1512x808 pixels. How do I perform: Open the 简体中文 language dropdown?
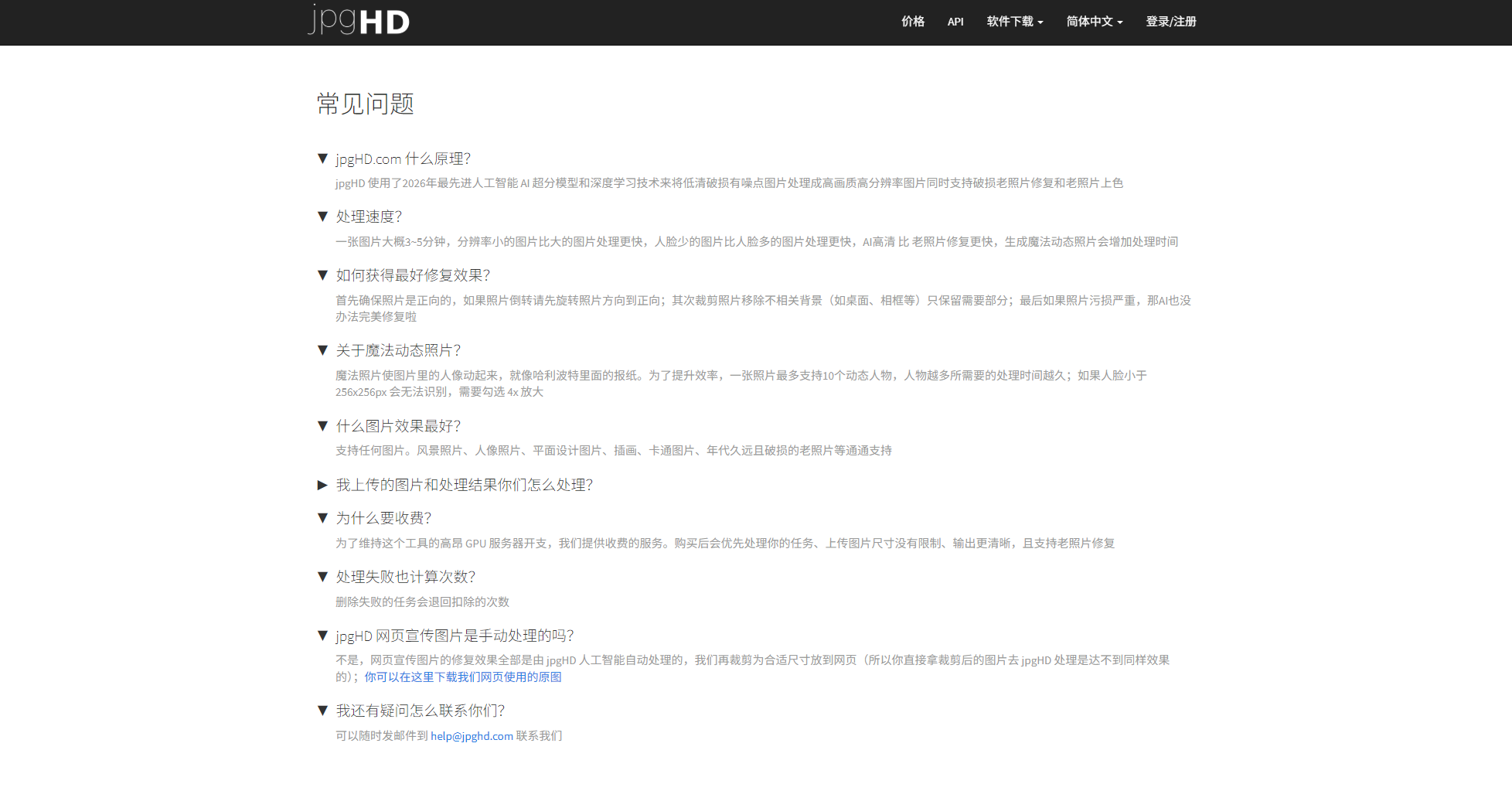(1091, 22)
